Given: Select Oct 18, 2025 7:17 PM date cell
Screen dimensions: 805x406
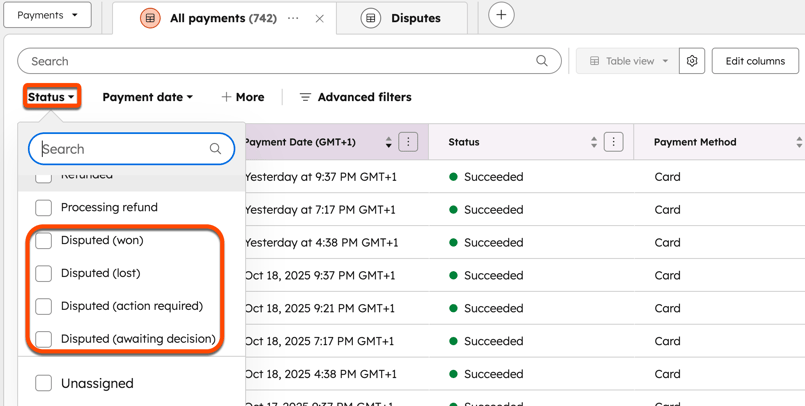Looking at the screenshot, I should (x=319, y=341).
